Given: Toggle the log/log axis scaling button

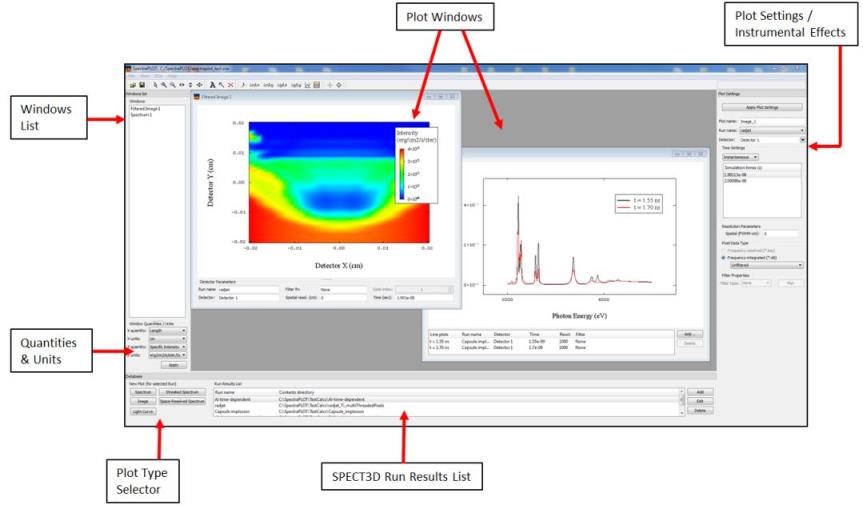Looking at the screenshot, I should click(296, 85).
